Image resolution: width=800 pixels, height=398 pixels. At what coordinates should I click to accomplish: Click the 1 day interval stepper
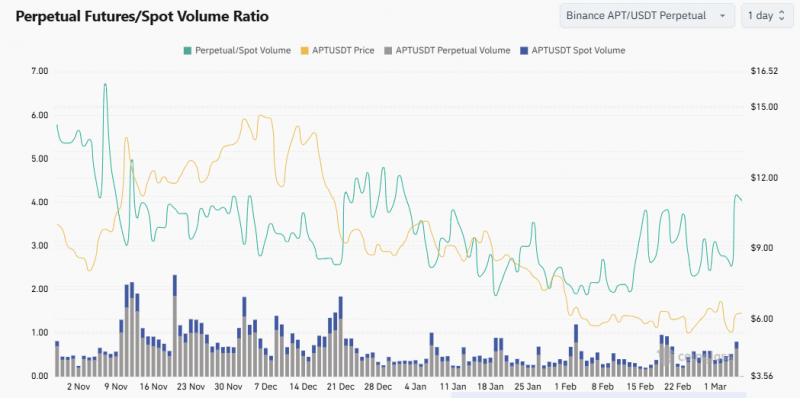[767, 16]
